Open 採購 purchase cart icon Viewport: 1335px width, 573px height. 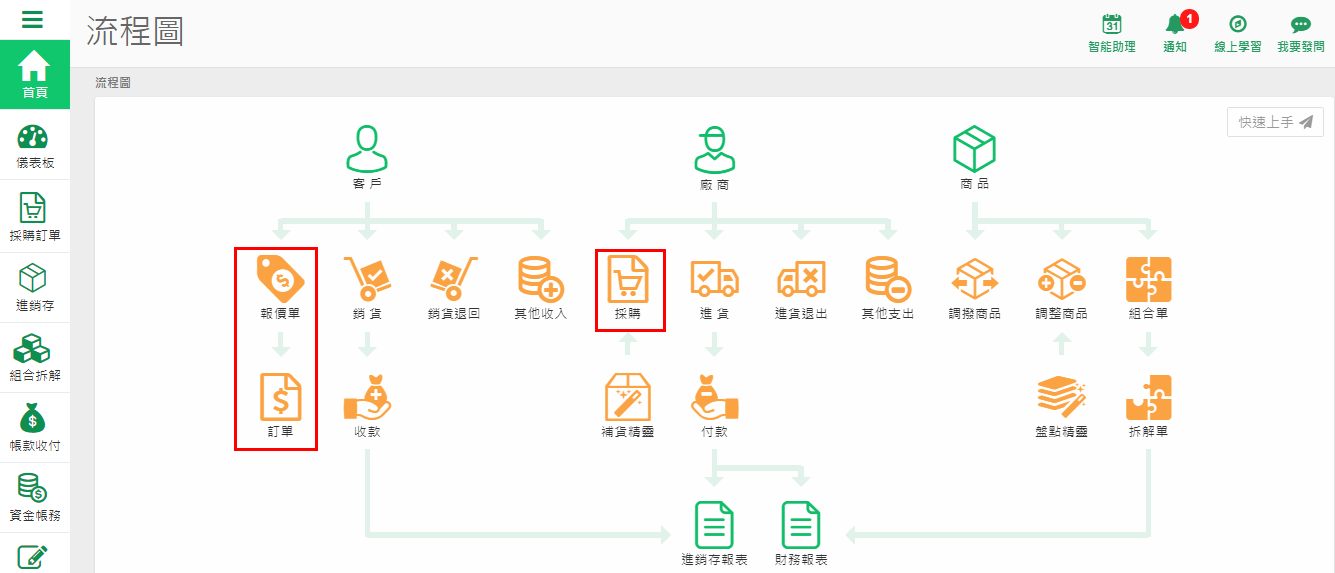coord(628,279)
